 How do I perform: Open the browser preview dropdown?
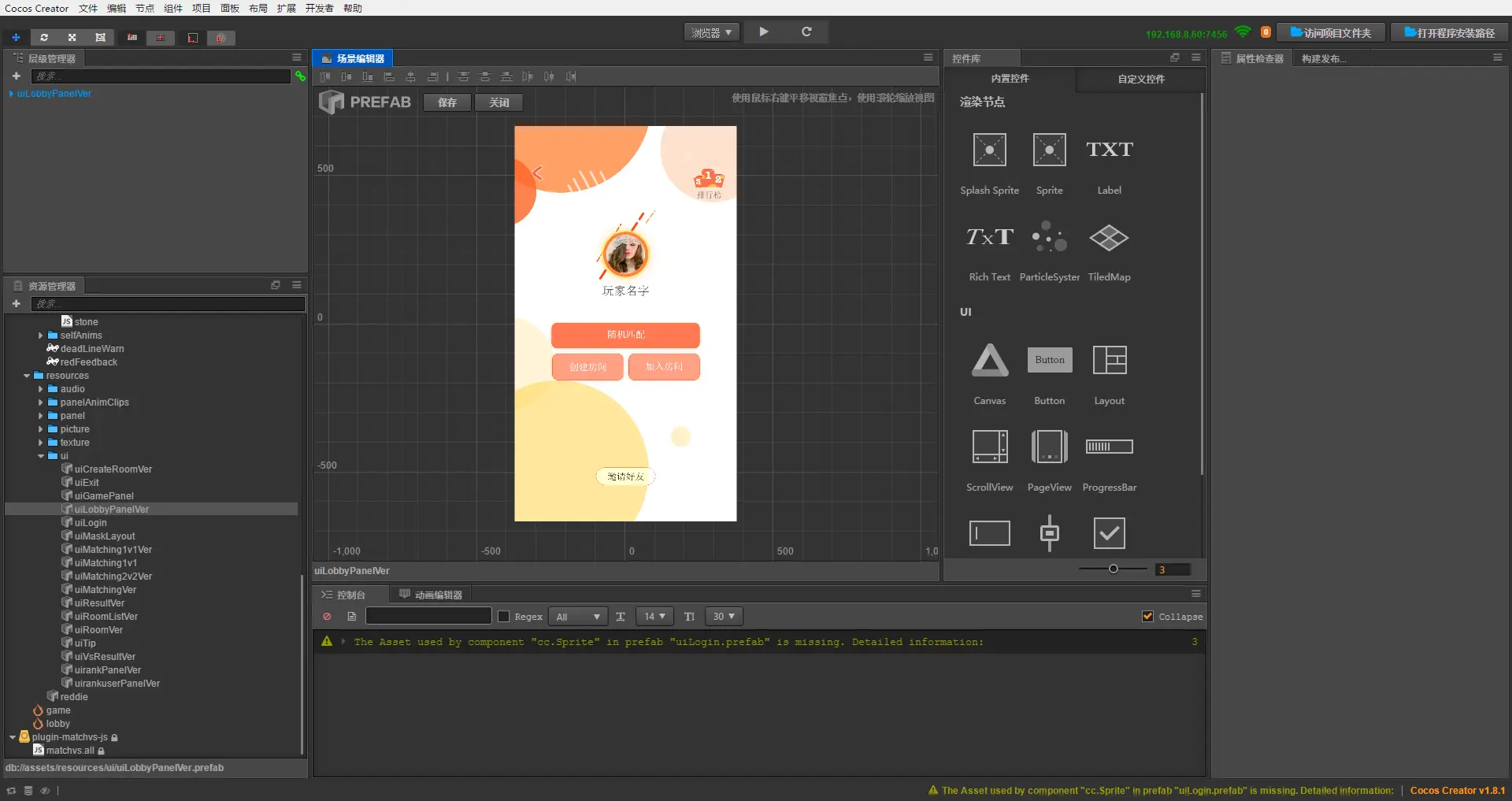point(711,32)
